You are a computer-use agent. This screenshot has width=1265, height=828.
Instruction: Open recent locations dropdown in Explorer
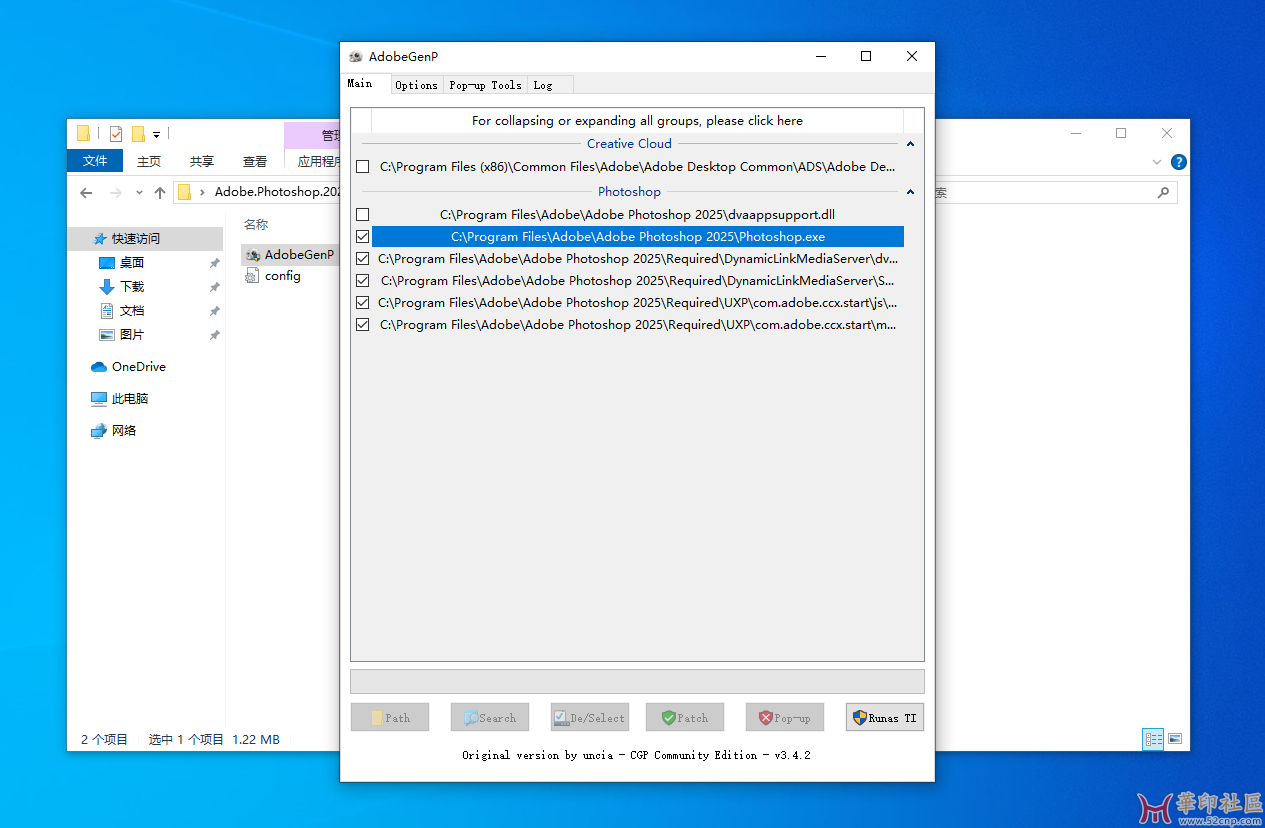(139, 193)
